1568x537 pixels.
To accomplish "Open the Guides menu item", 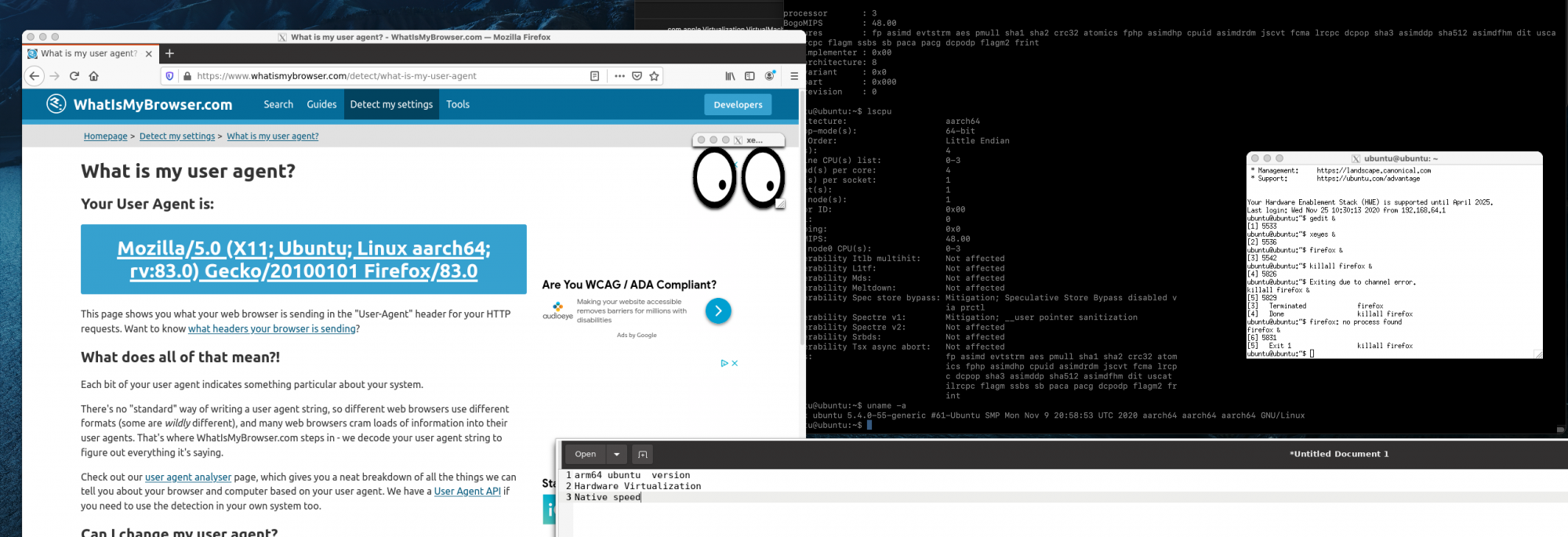I will click(321, 104).
